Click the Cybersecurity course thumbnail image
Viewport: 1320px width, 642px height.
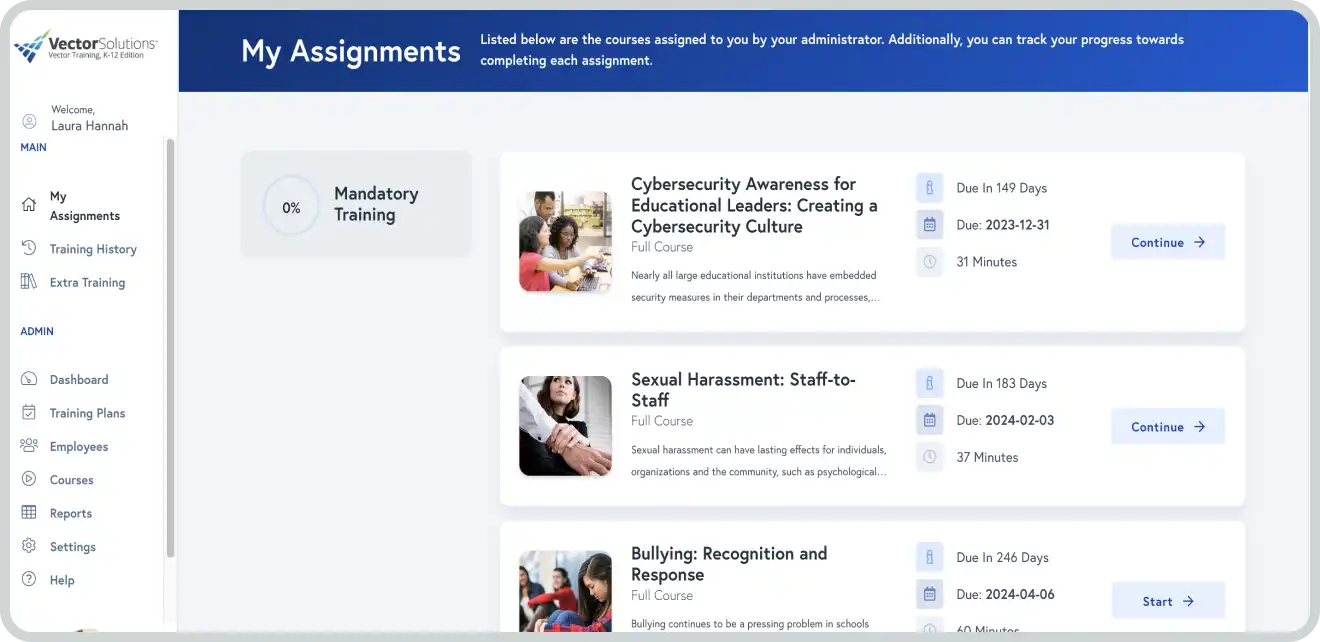565,241
